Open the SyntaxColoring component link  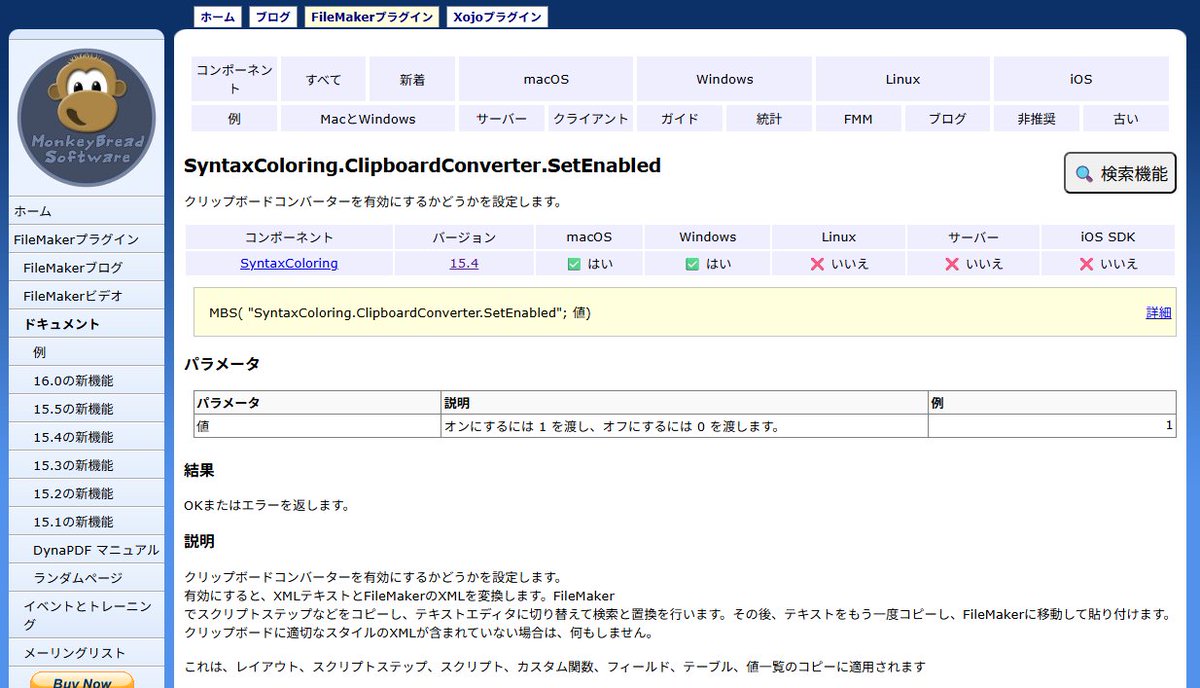(289, 264)
